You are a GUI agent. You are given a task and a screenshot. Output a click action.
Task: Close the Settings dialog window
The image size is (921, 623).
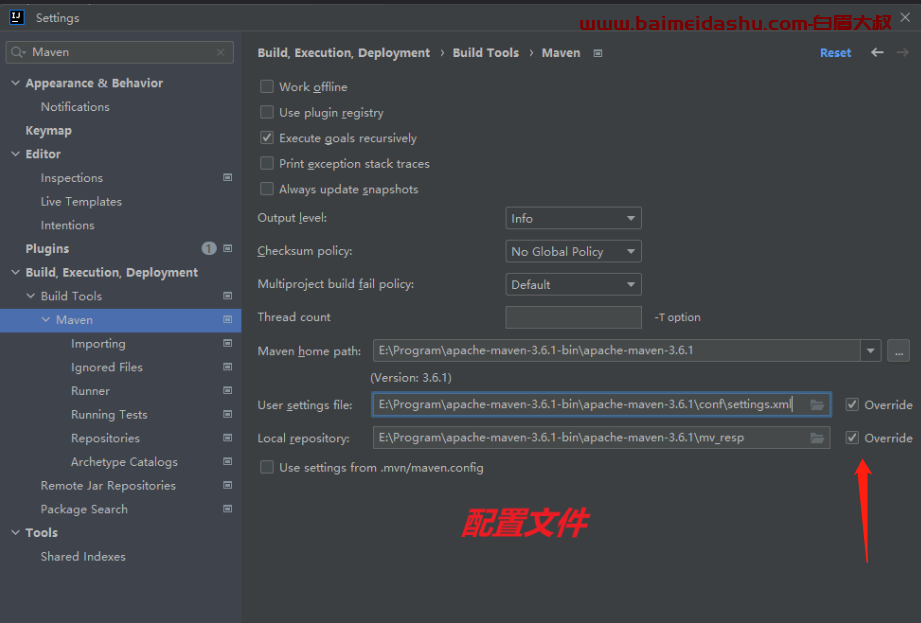[x=905, y=18]
